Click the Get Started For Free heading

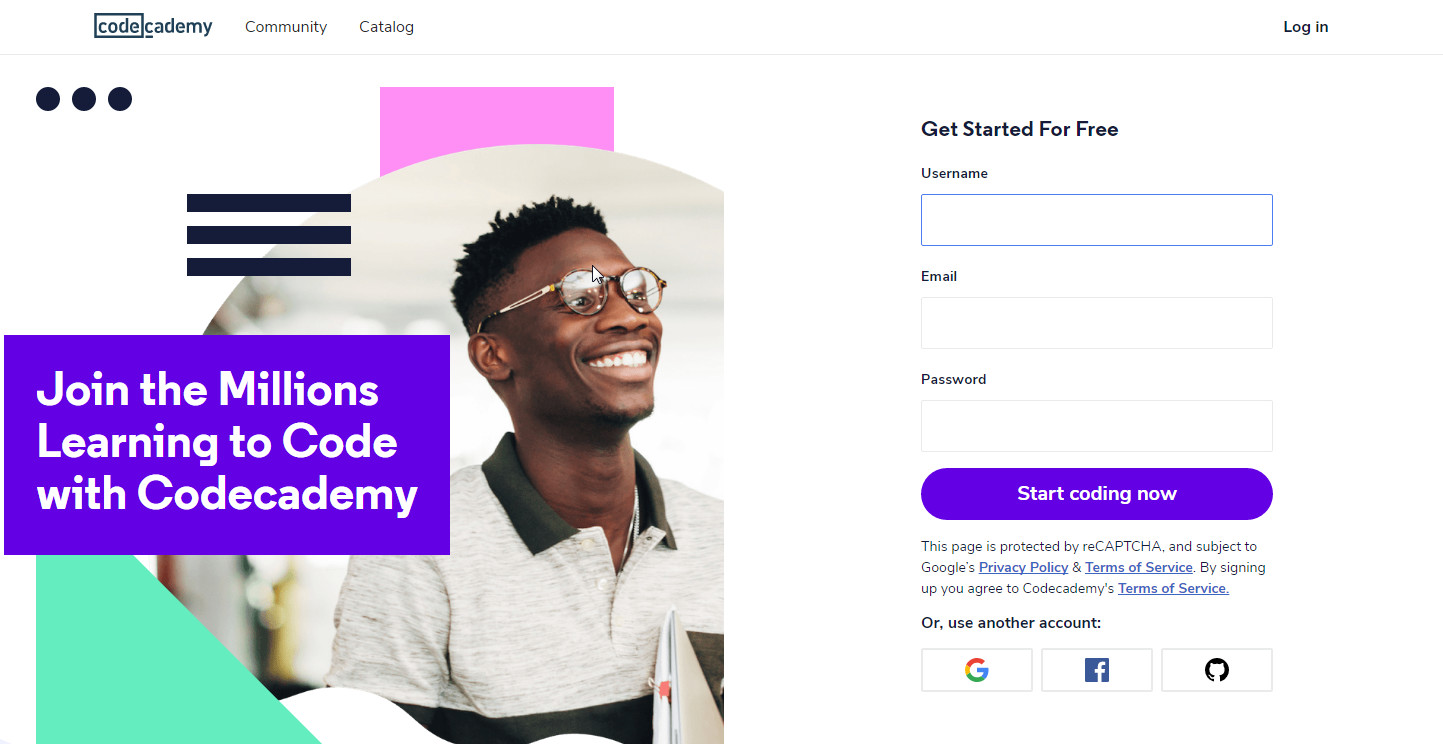click(x=1019, y=129)
